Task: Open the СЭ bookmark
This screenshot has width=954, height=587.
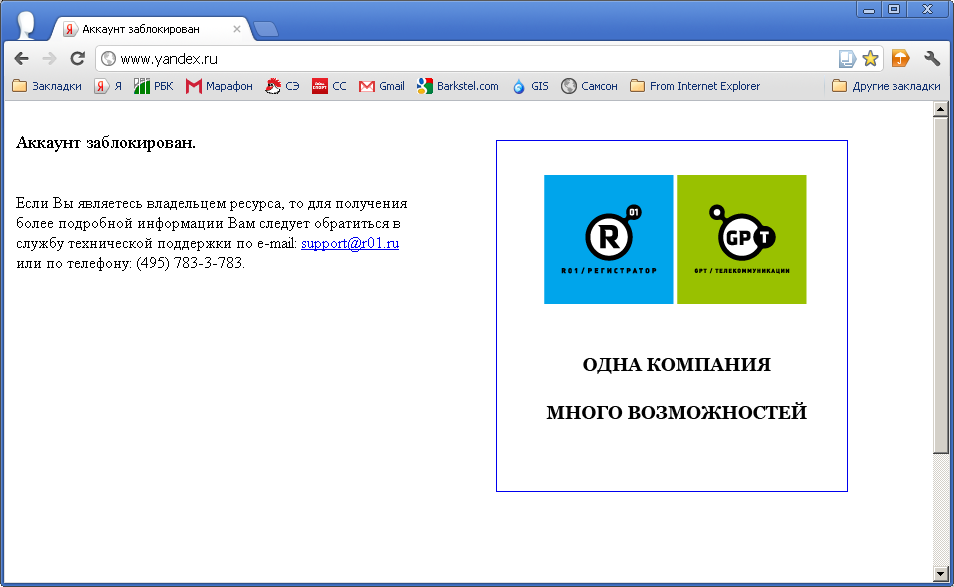Action: point(282,86)
